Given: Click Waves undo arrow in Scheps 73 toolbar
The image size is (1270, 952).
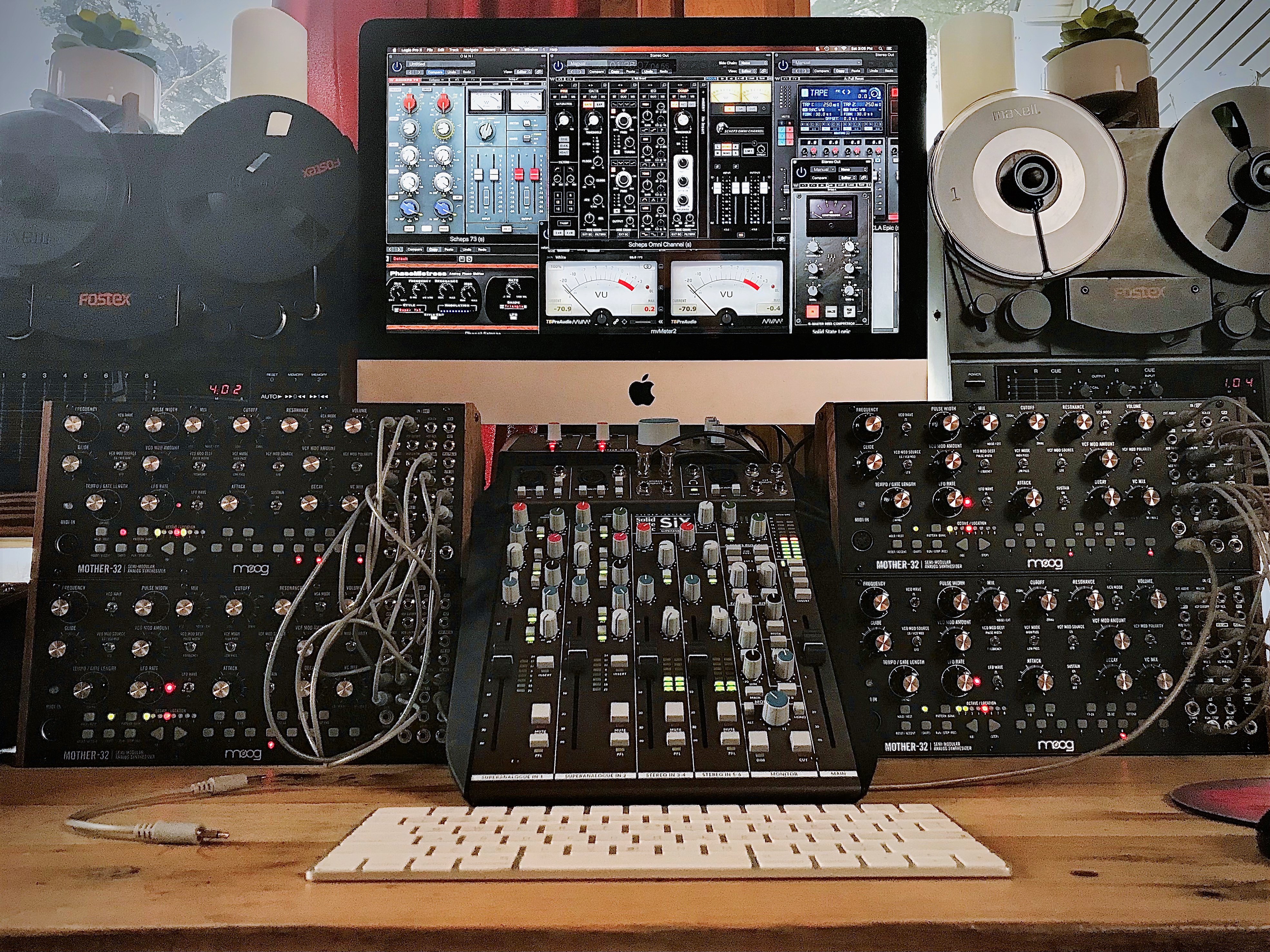Looking at the screenshot, I should (457, 80).
